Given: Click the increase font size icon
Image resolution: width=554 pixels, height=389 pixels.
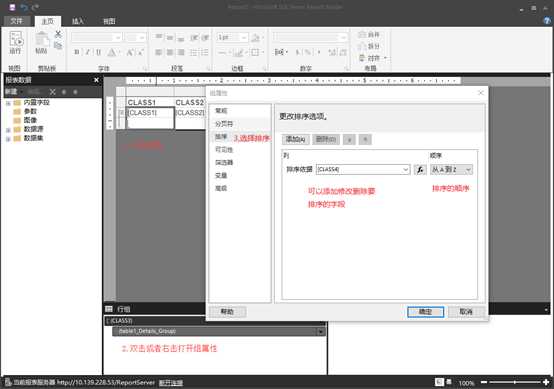Looking at the screenshot, I should [129, 53].
